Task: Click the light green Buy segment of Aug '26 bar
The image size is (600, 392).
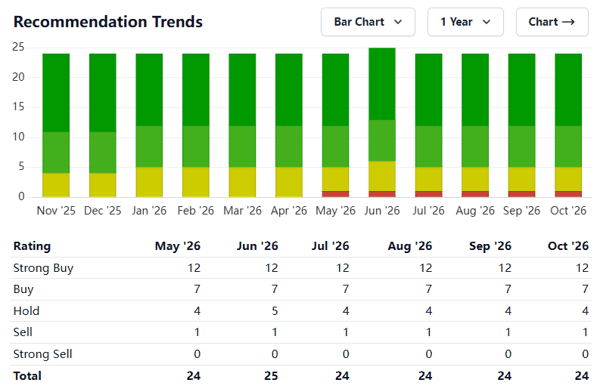Action: (475, 147)
